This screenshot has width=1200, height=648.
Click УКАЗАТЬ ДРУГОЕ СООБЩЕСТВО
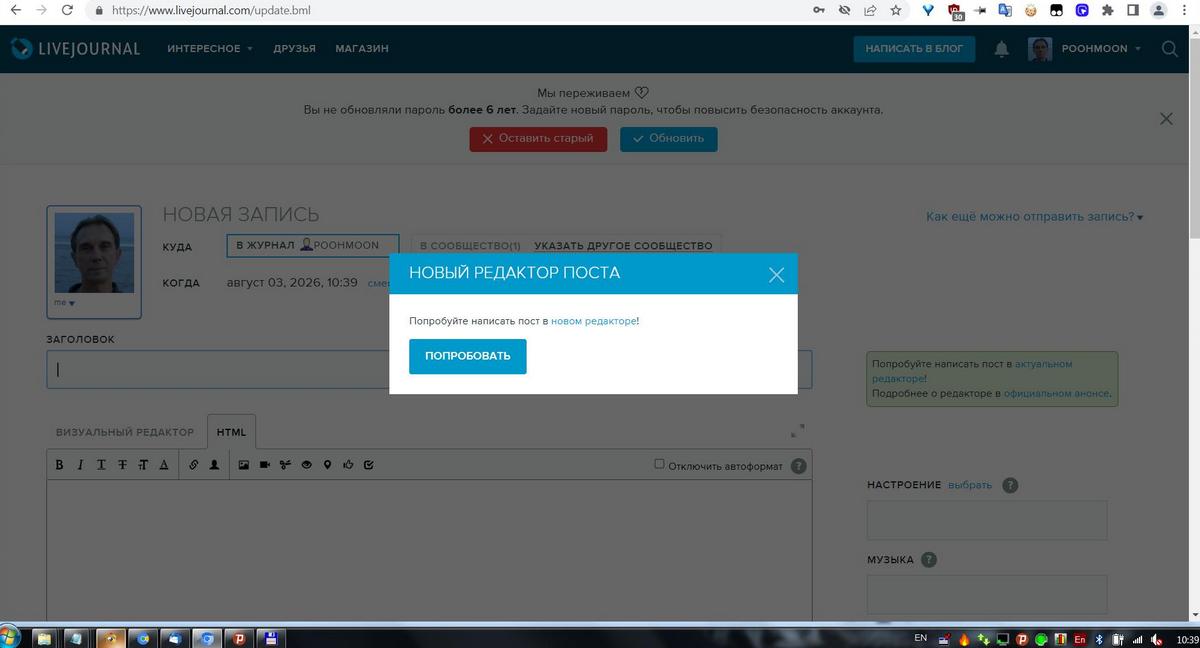pyautogui.click(x=623, y=245)
